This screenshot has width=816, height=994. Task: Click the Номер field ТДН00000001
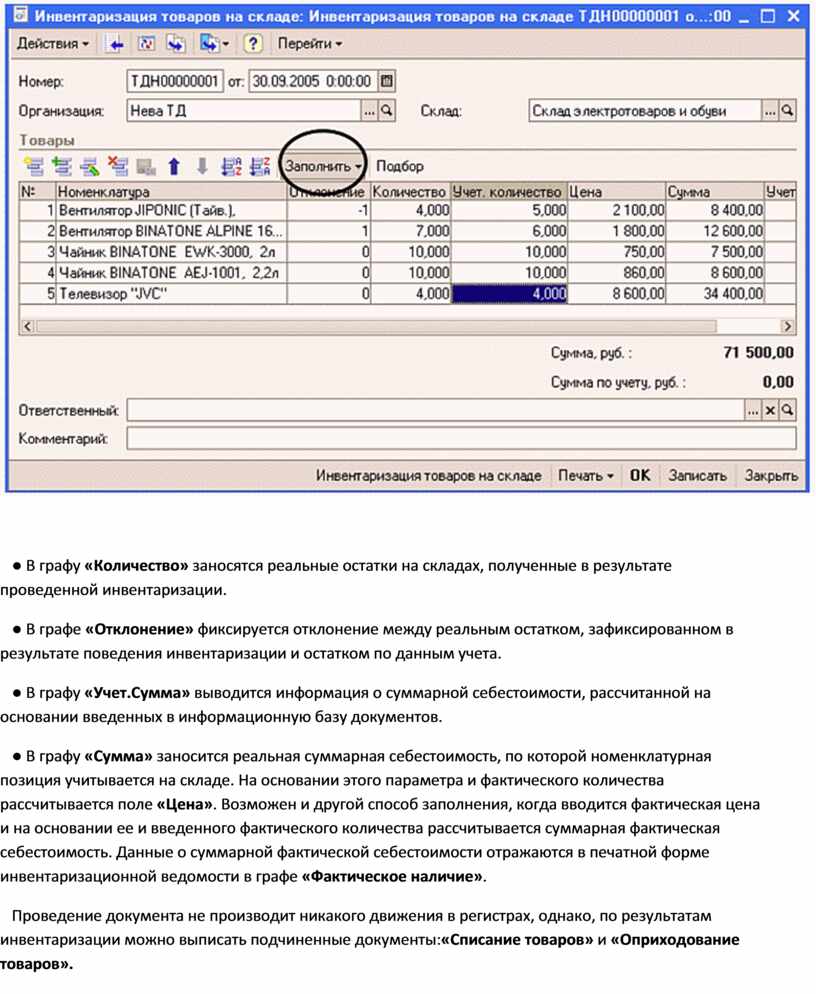175,81
